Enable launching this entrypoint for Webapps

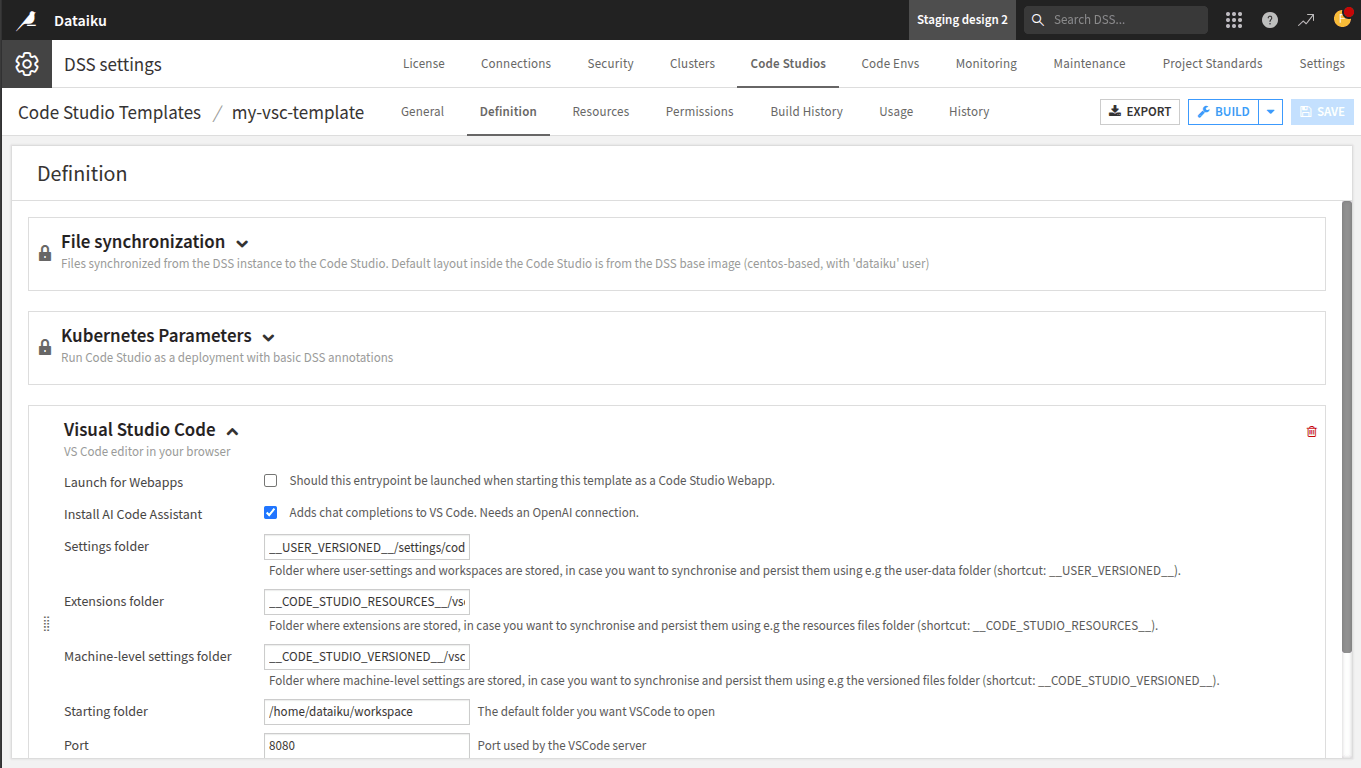pos(270,480)
